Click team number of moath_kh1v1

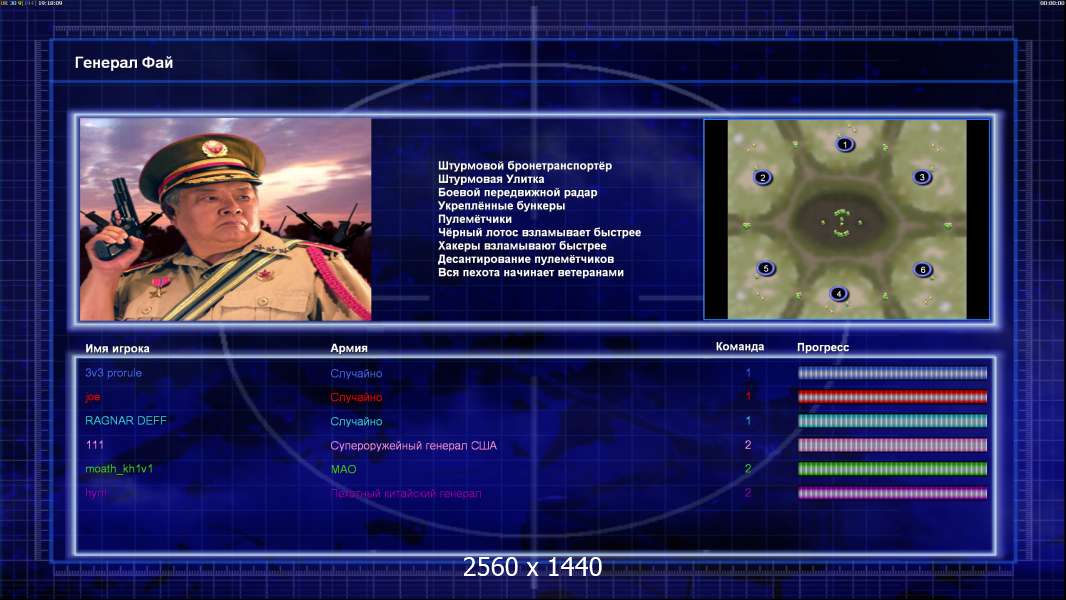(748, 469)
